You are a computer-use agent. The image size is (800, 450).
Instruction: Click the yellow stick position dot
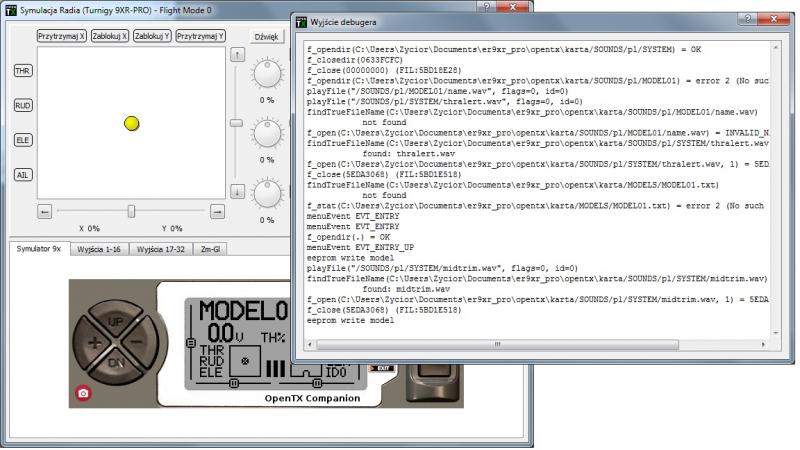[131, 123]
